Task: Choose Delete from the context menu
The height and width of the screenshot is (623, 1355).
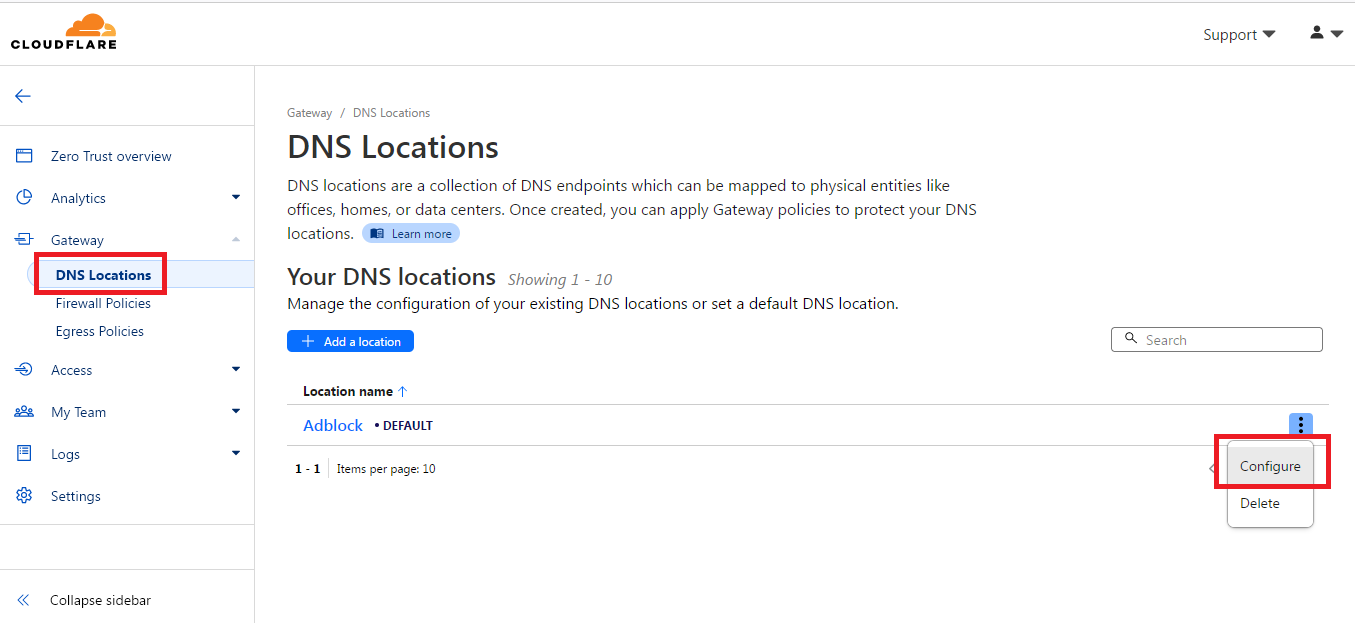Action: point(1260,503)
